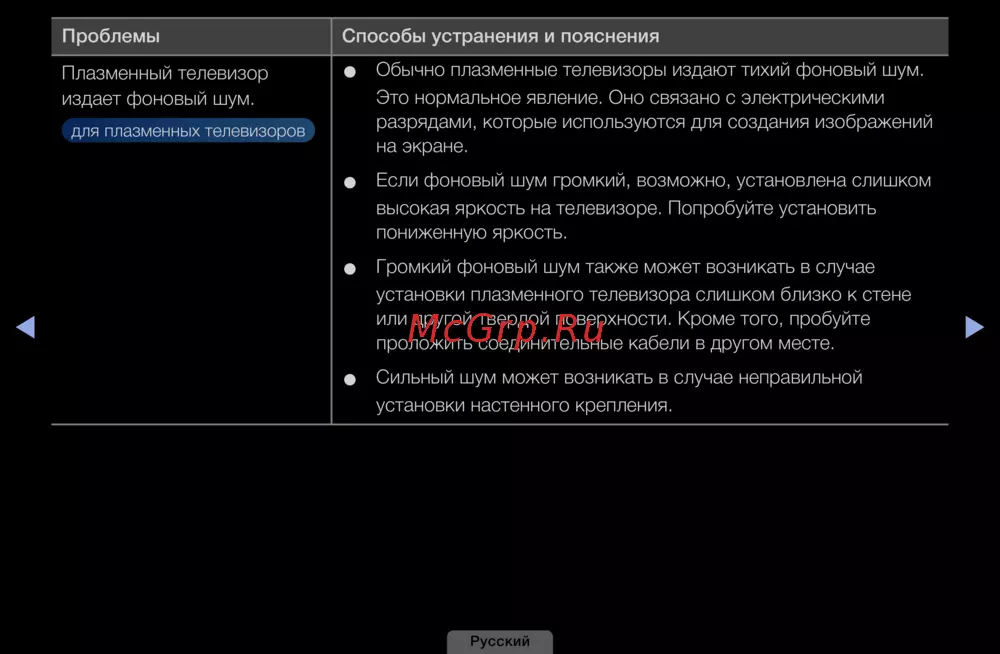Click the 'для плазменных телевизоров' badge
This screenshot has width=1000, height=654.
(188, 131)
